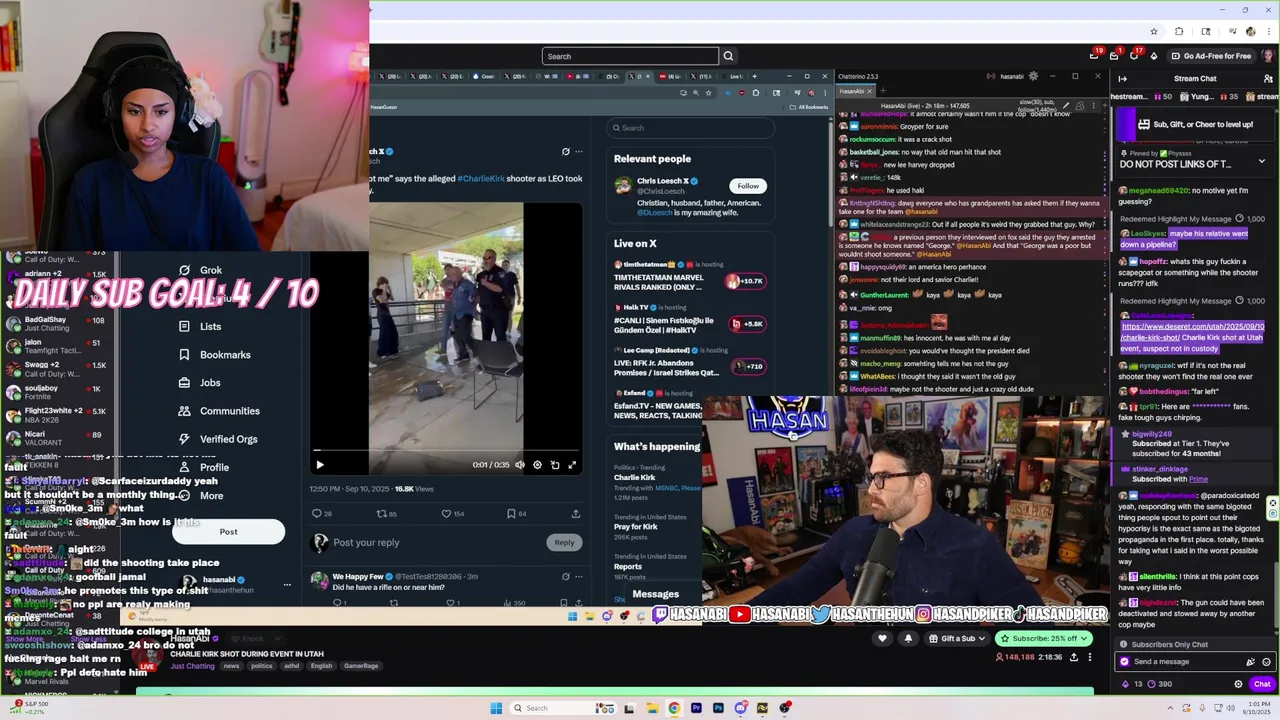Collapse the Stream Chat panel
1280x720 pixels.
click(1123, 79)
